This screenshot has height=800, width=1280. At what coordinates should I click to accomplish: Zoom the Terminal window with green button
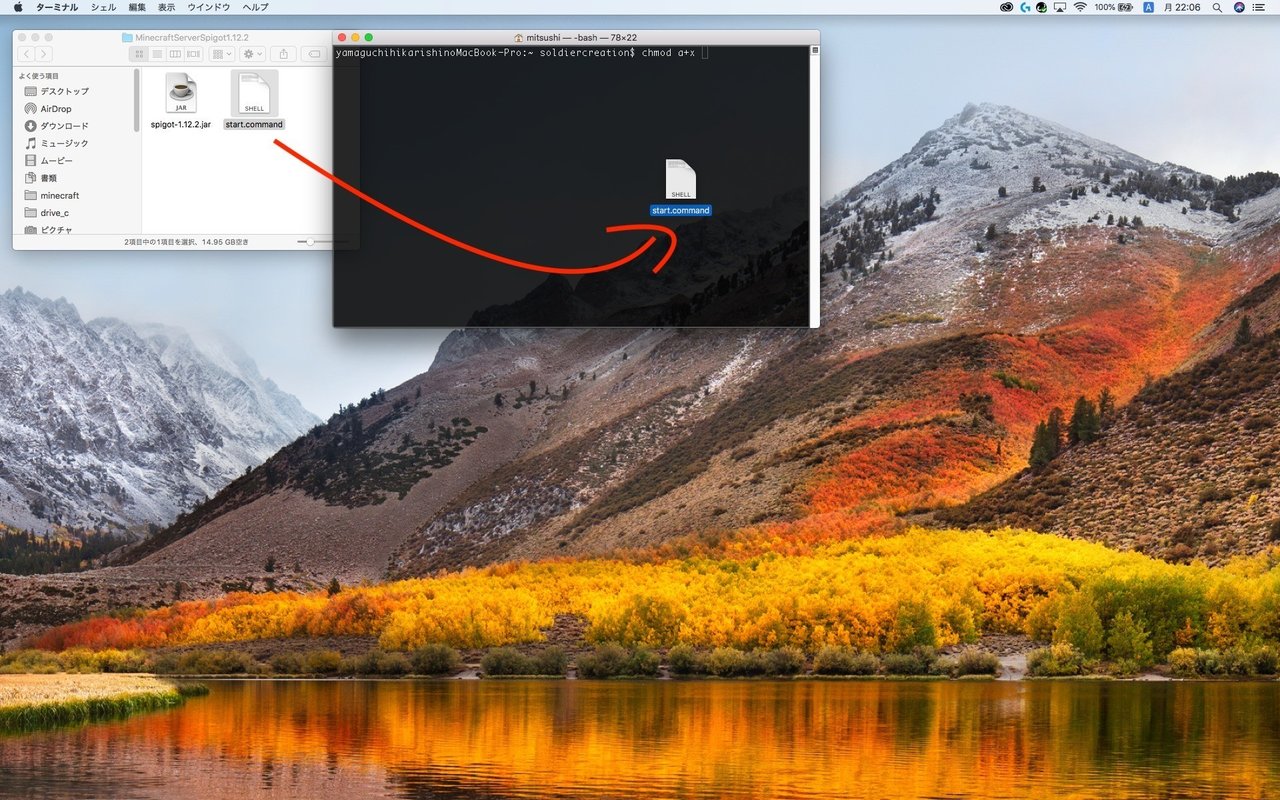pos(369,37)
